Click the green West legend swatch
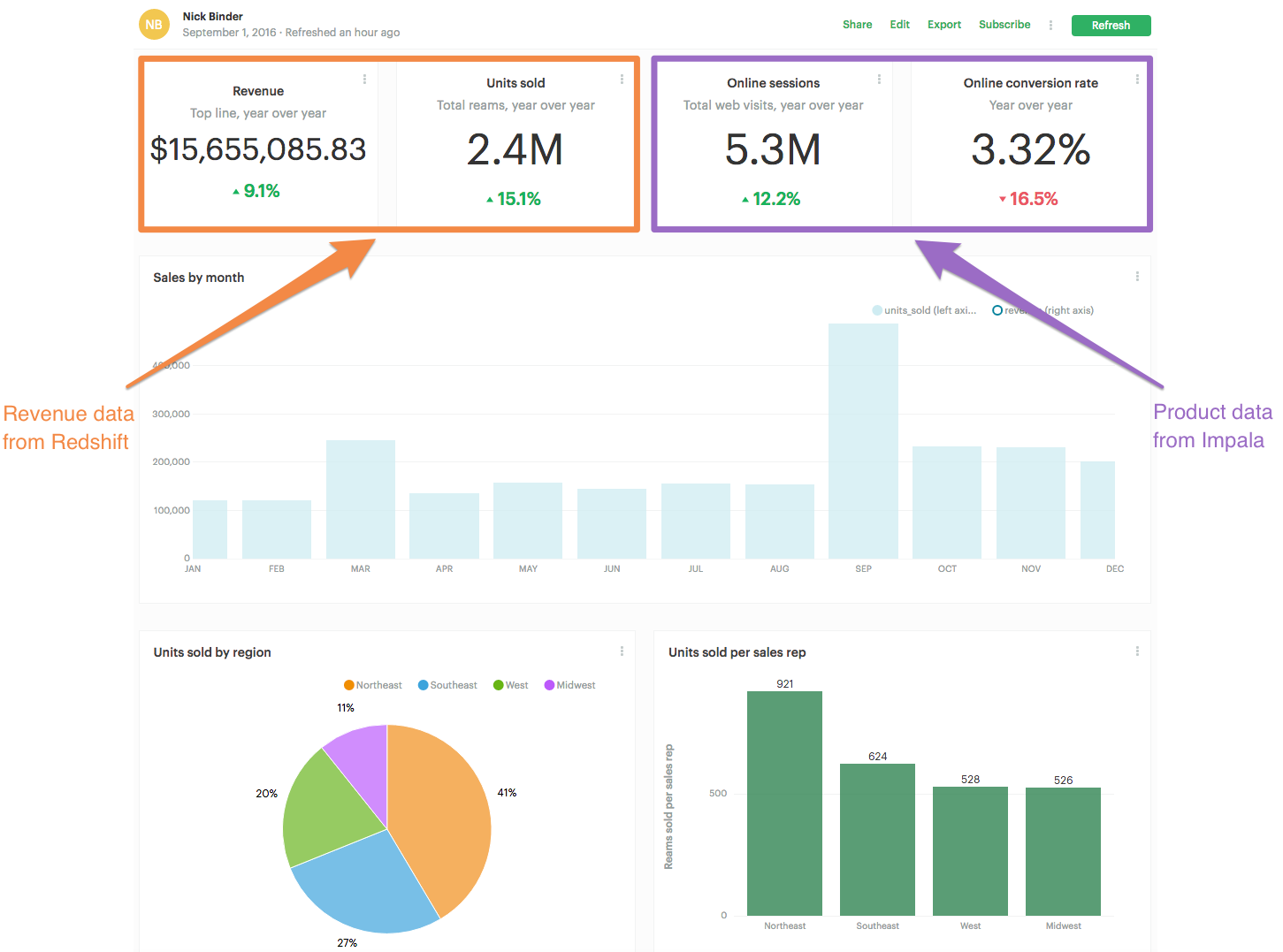The width and height of the screenshot is (1283, 952). [x=499, y=685]
